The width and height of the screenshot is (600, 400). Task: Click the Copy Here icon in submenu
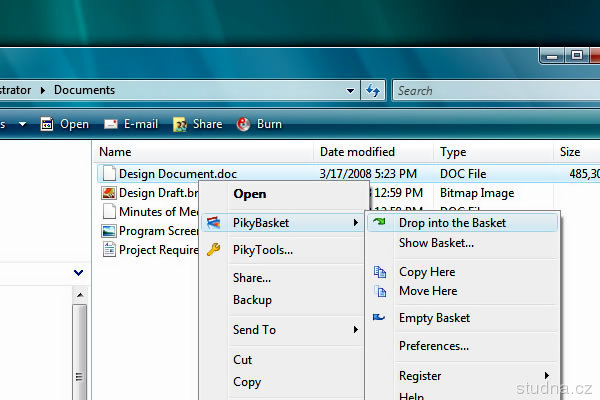click(x=379, y=272)
